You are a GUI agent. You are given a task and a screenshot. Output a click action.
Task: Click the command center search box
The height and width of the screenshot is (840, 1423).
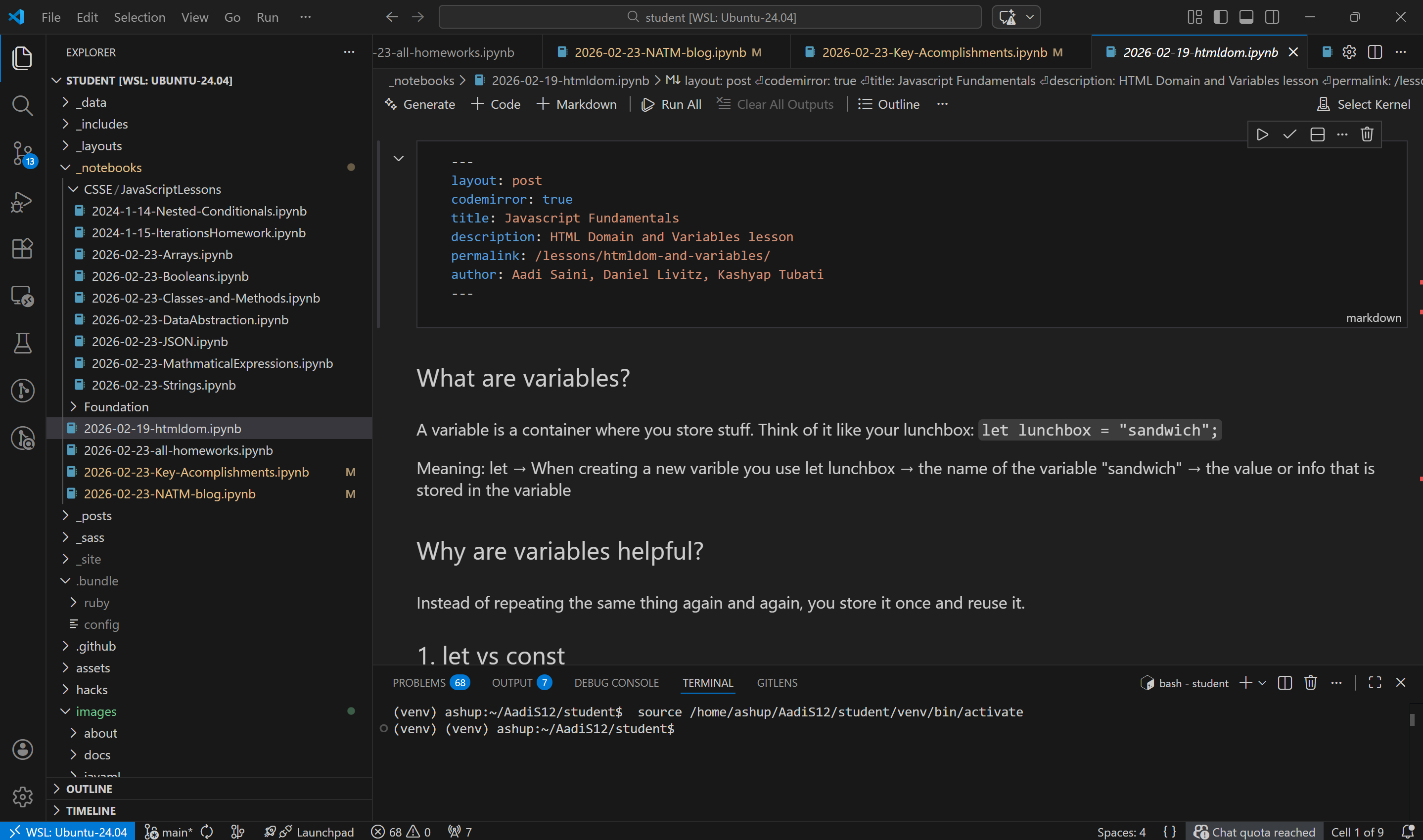[x=710, y=17]
